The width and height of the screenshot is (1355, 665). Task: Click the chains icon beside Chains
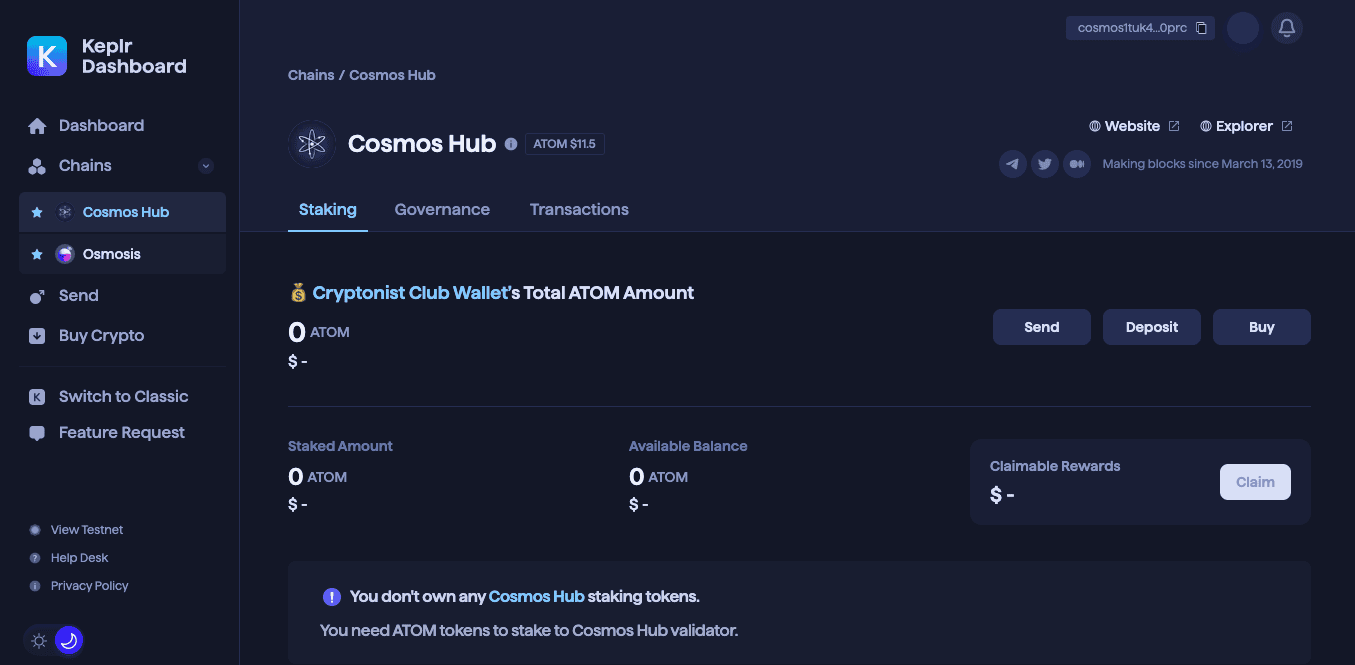click(37, 166)
